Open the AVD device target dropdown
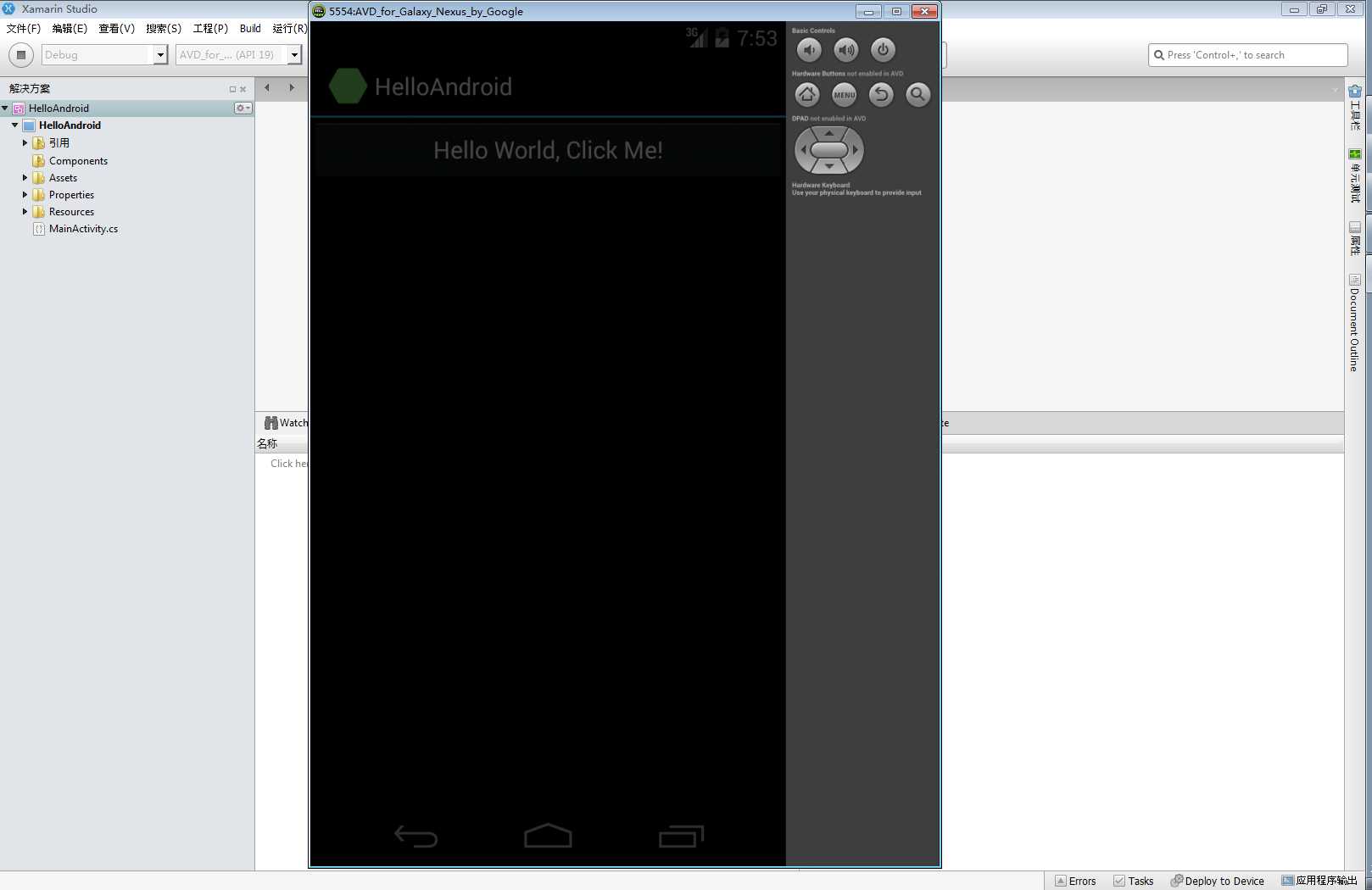 tap(239, 55)
